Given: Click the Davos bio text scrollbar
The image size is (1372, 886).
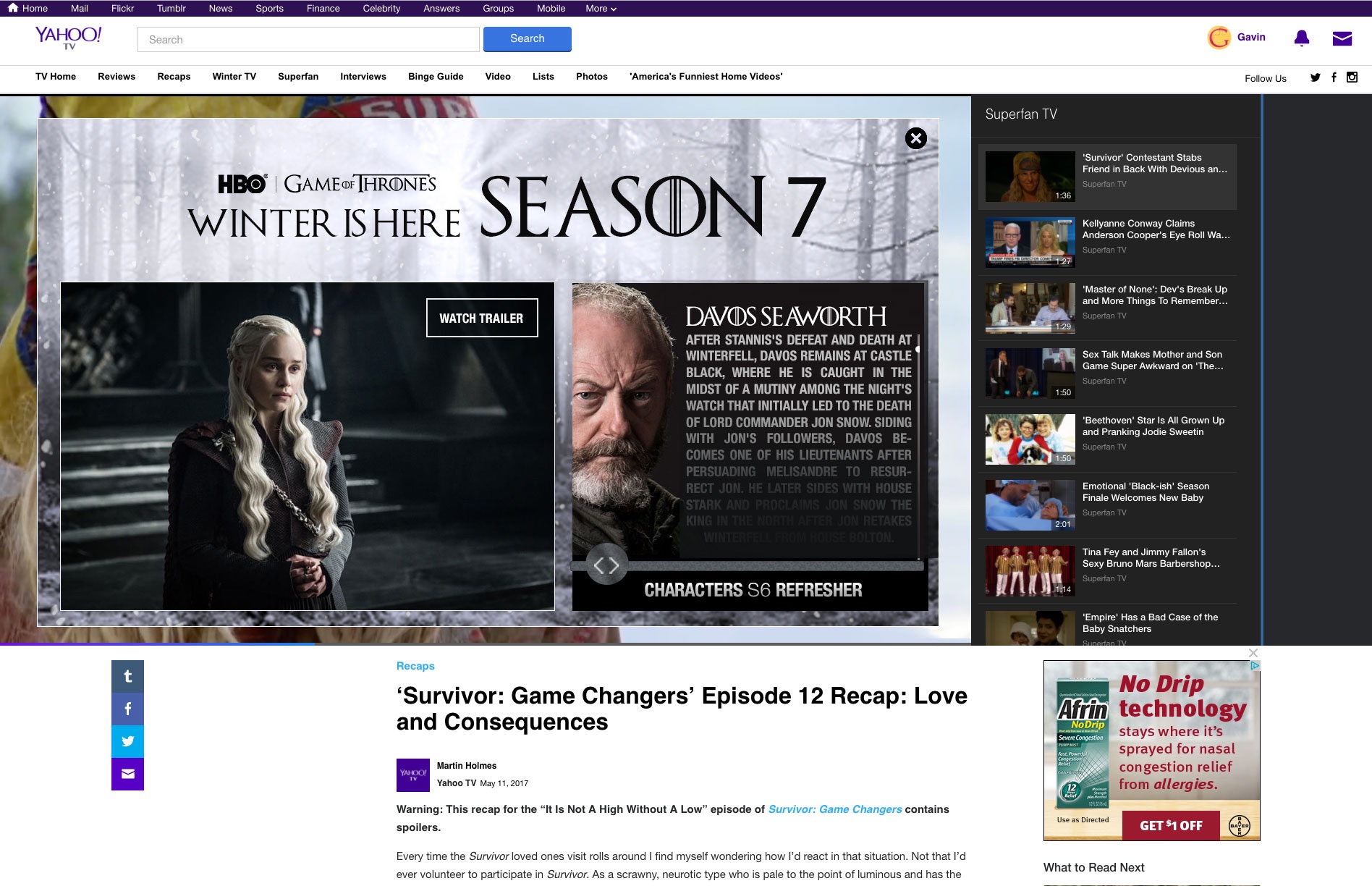Looking at the screenshot, I should click(x=918, y=447).
